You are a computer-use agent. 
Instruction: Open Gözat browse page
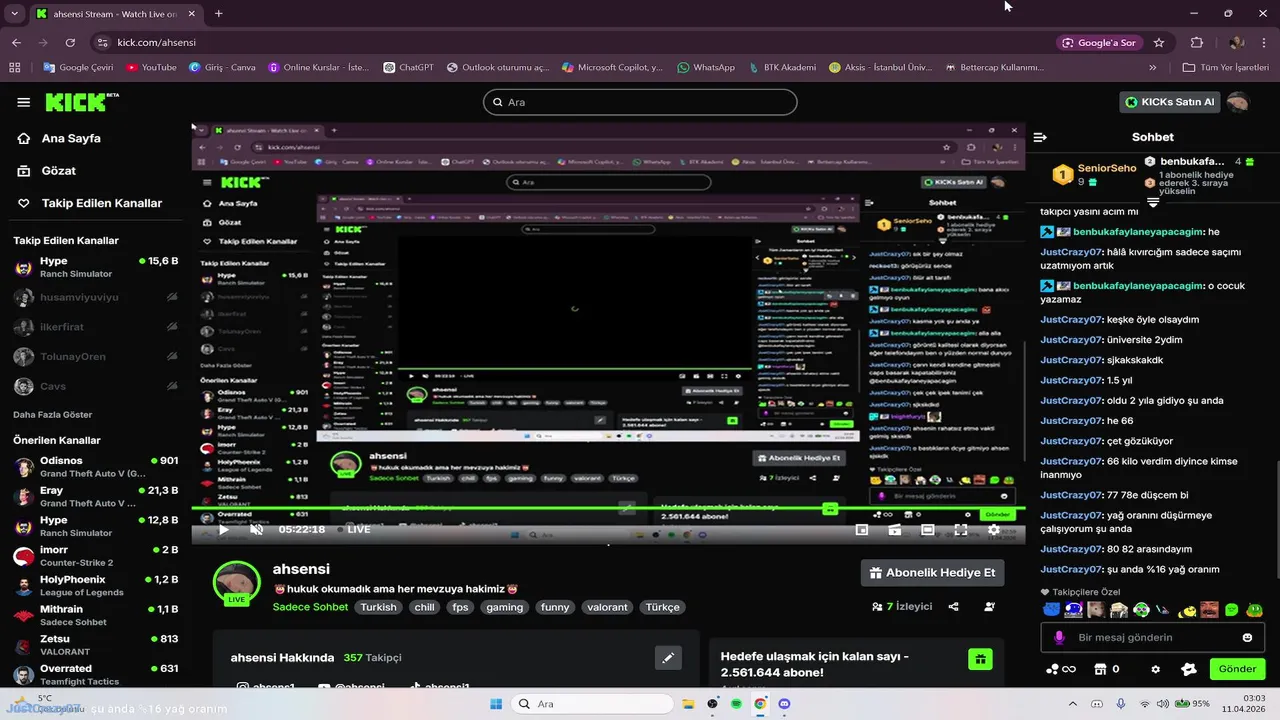58,171
